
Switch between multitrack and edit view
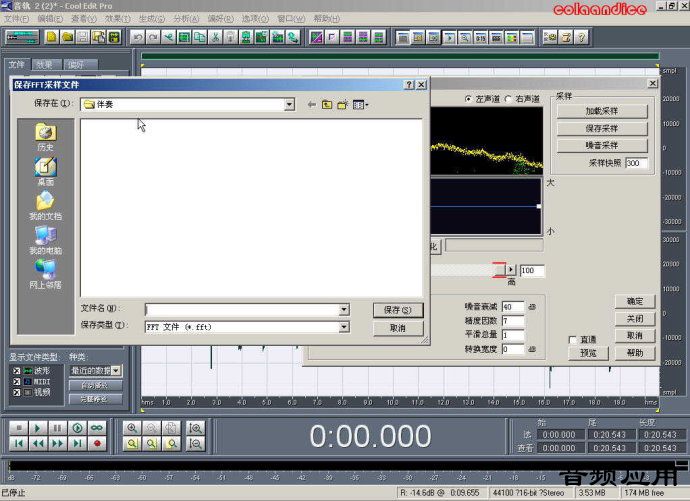[x=22, y=37]
